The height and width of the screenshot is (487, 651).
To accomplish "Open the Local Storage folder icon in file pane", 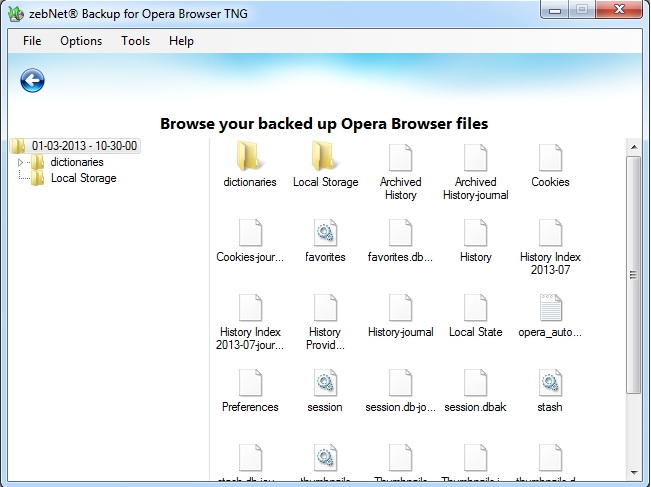I will pos(325,157).
